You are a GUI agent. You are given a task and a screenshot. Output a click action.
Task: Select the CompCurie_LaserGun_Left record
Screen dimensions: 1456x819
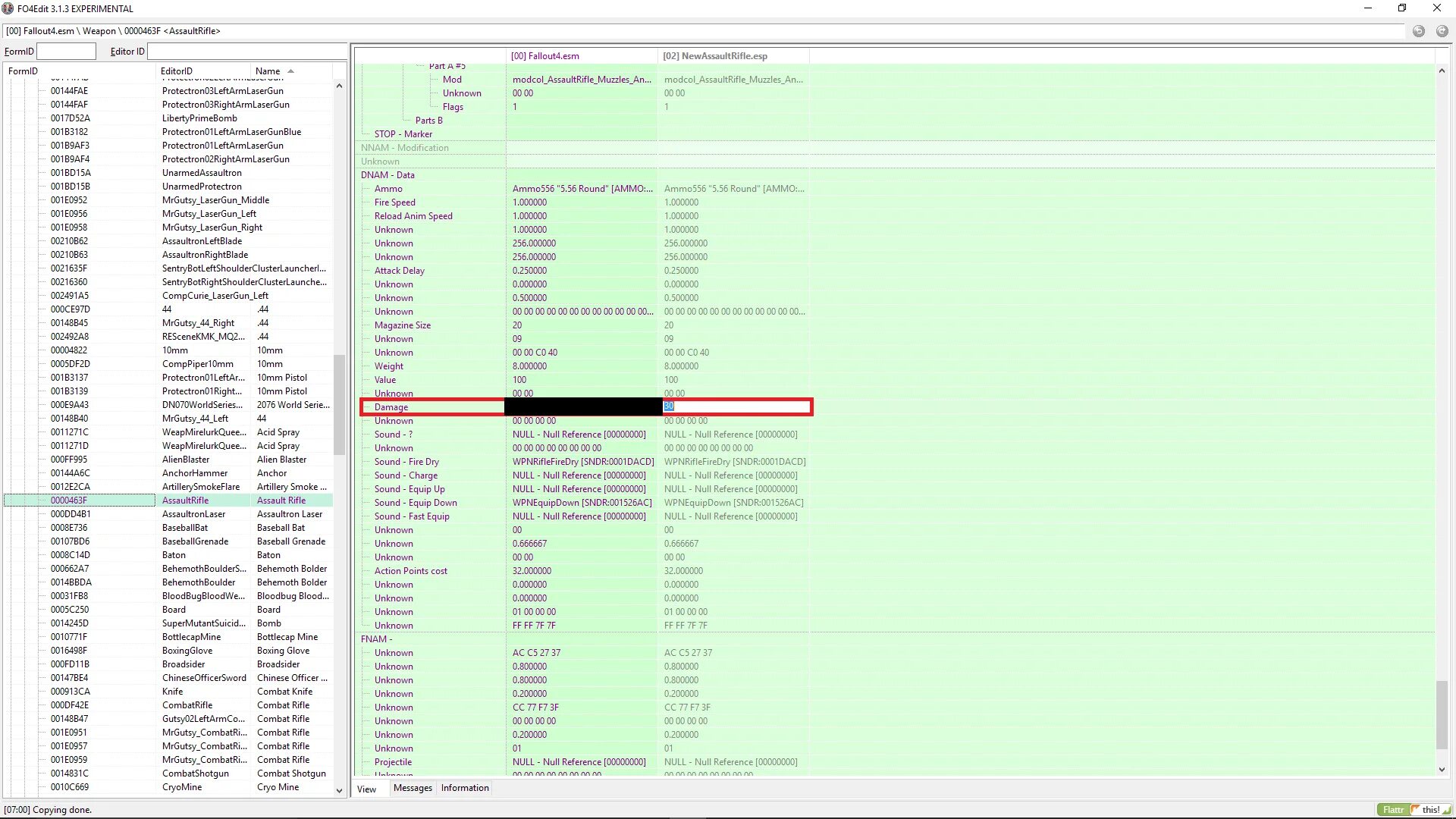(x=168, y=296)
